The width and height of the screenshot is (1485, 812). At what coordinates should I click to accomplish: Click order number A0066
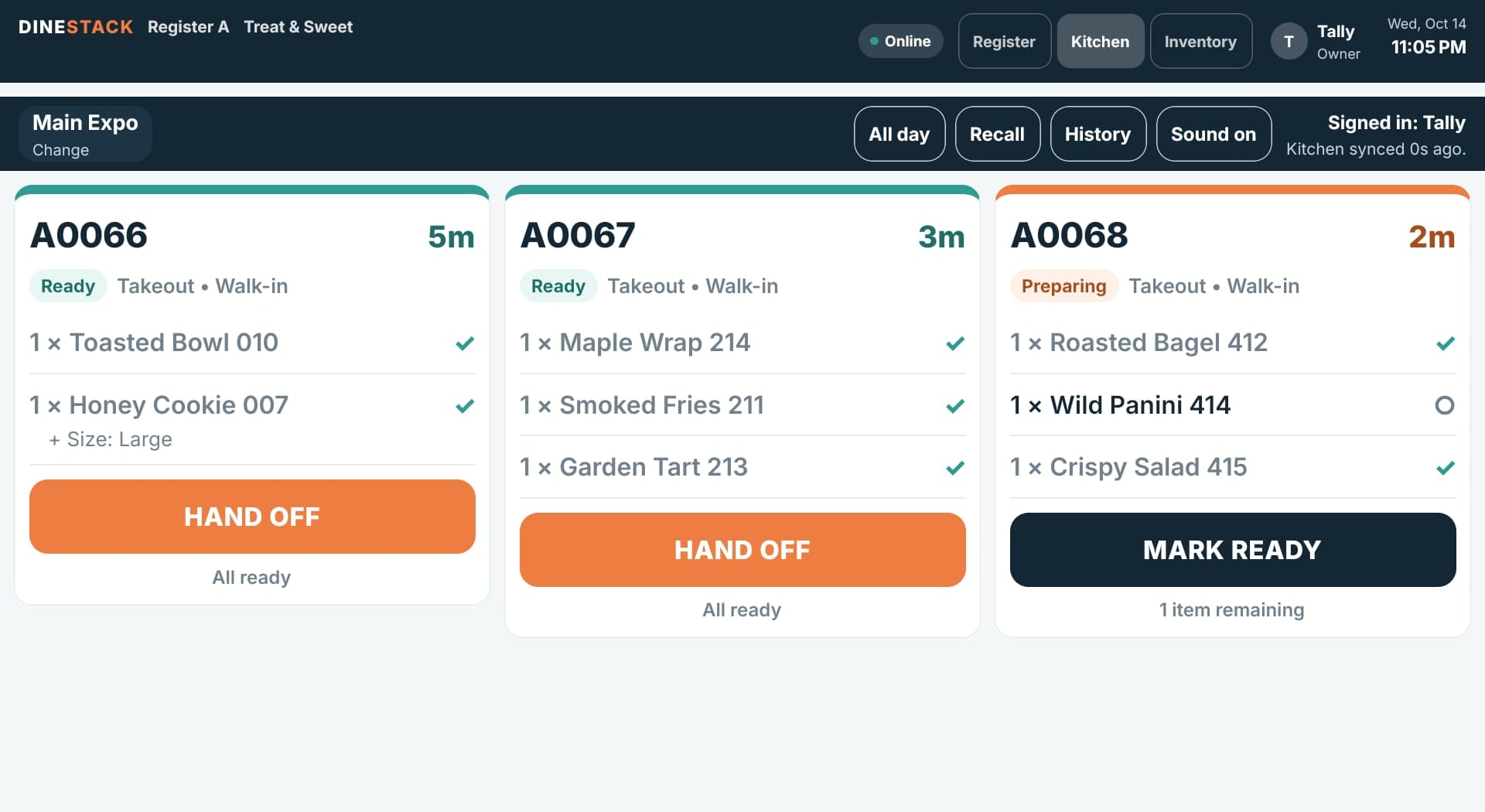point(89,235)
